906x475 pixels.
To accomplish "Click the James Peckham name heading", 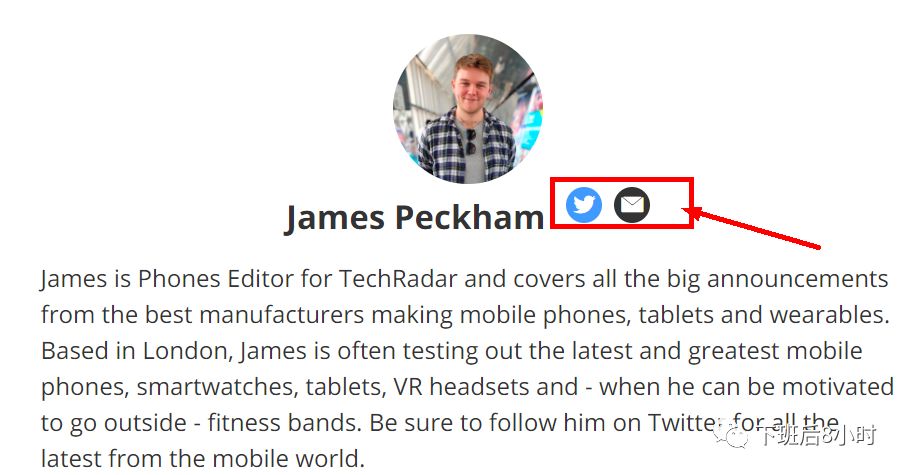I will [x=414, y=217].
